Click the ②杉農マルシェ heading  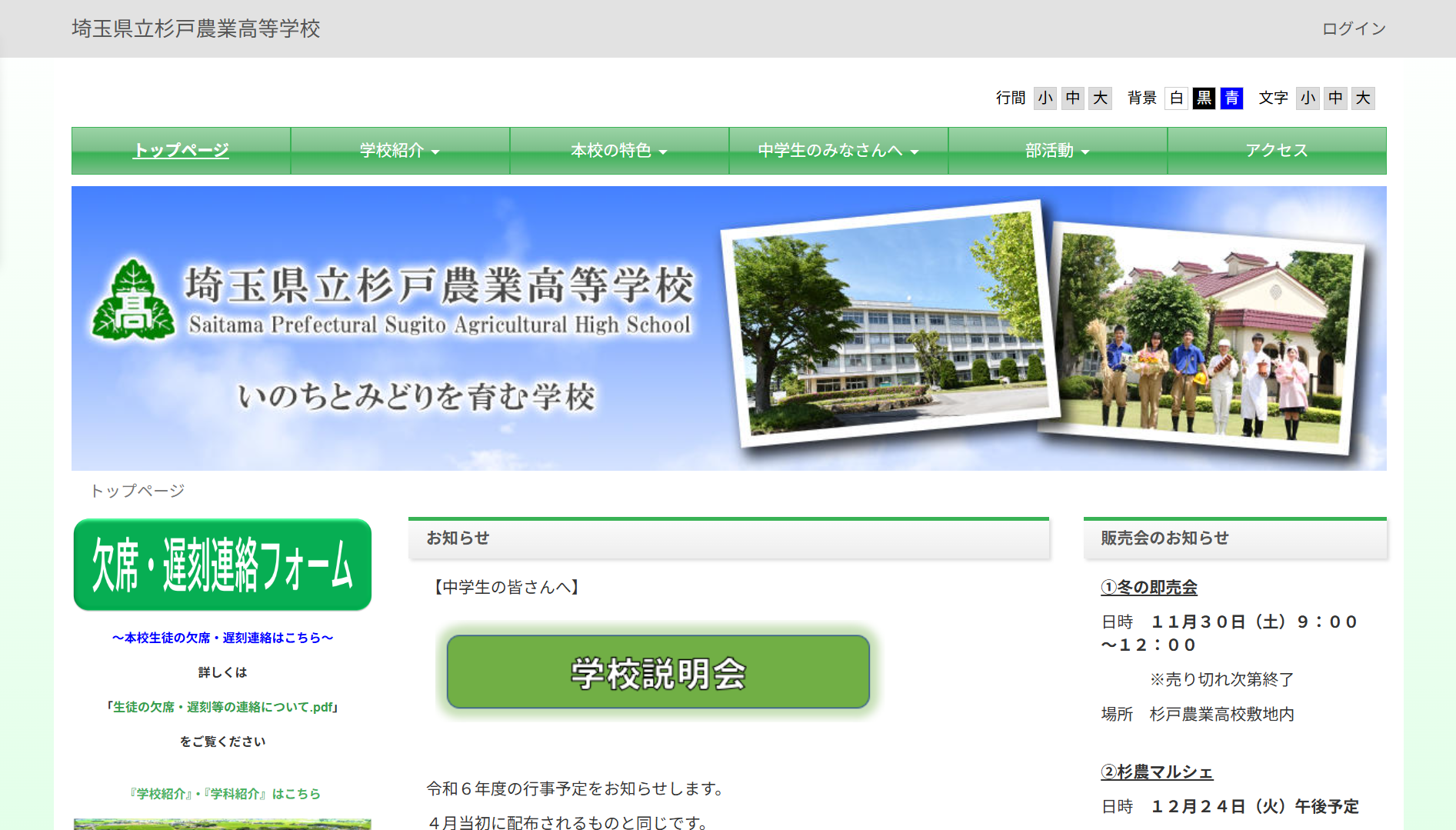[x=1157, y=772]
